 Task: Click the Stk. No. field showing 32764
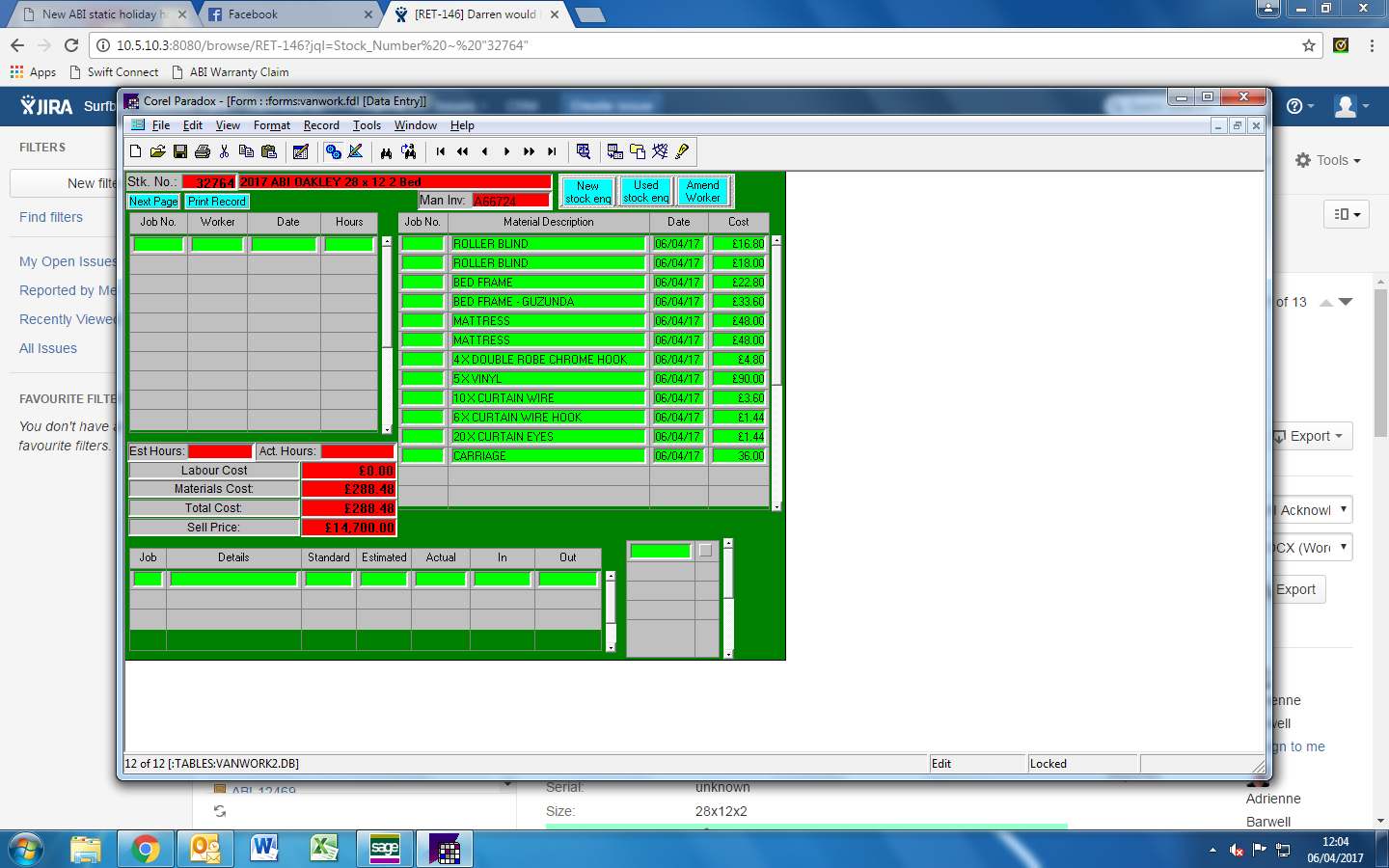(209, 182)
